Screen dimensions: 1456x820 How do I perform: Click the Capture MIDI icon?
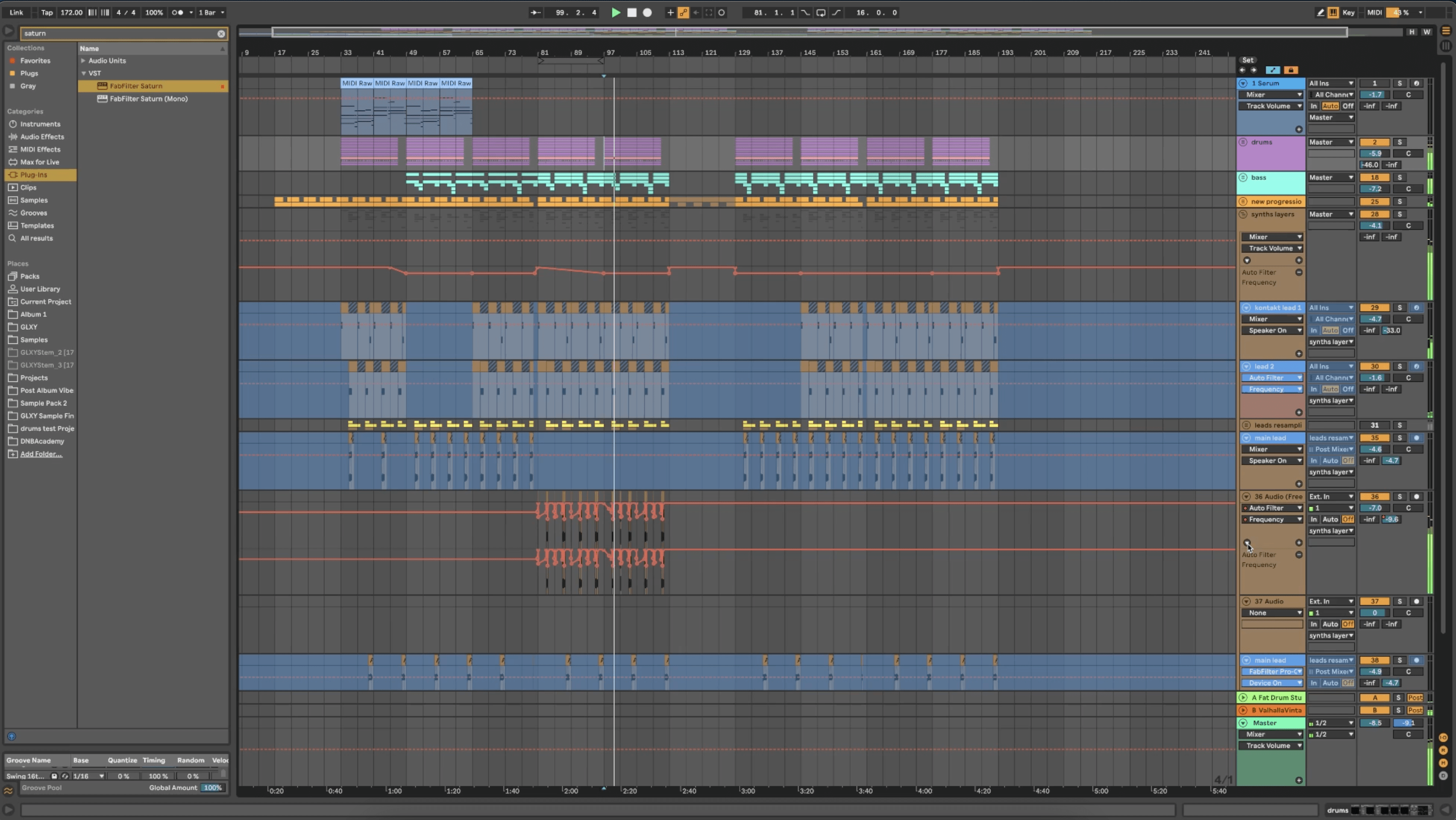point(709,12)
